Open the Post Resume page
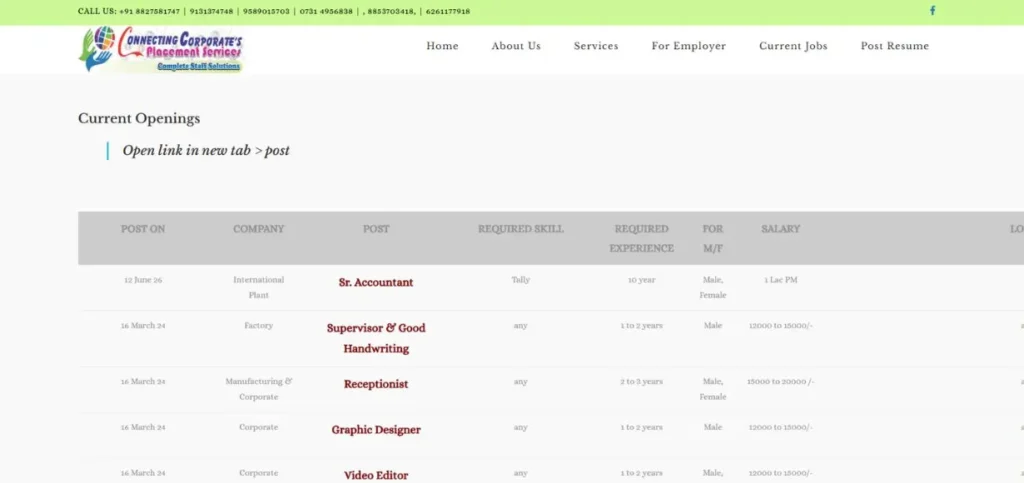This screenshot has height=483, width=1024. [x=894, y=46]
